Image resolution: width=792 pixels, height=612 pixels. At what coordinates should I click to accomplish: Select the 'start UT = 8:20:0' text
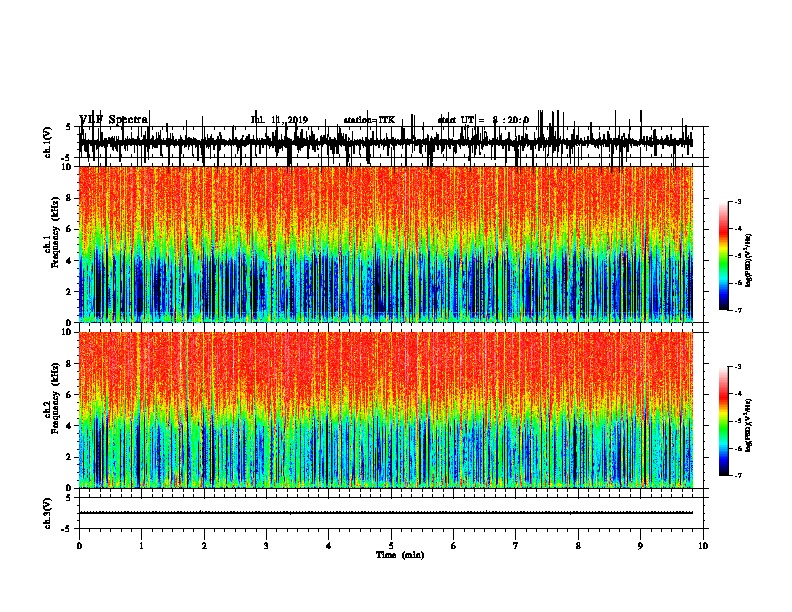pyautogui.click(x=483, y=120)
